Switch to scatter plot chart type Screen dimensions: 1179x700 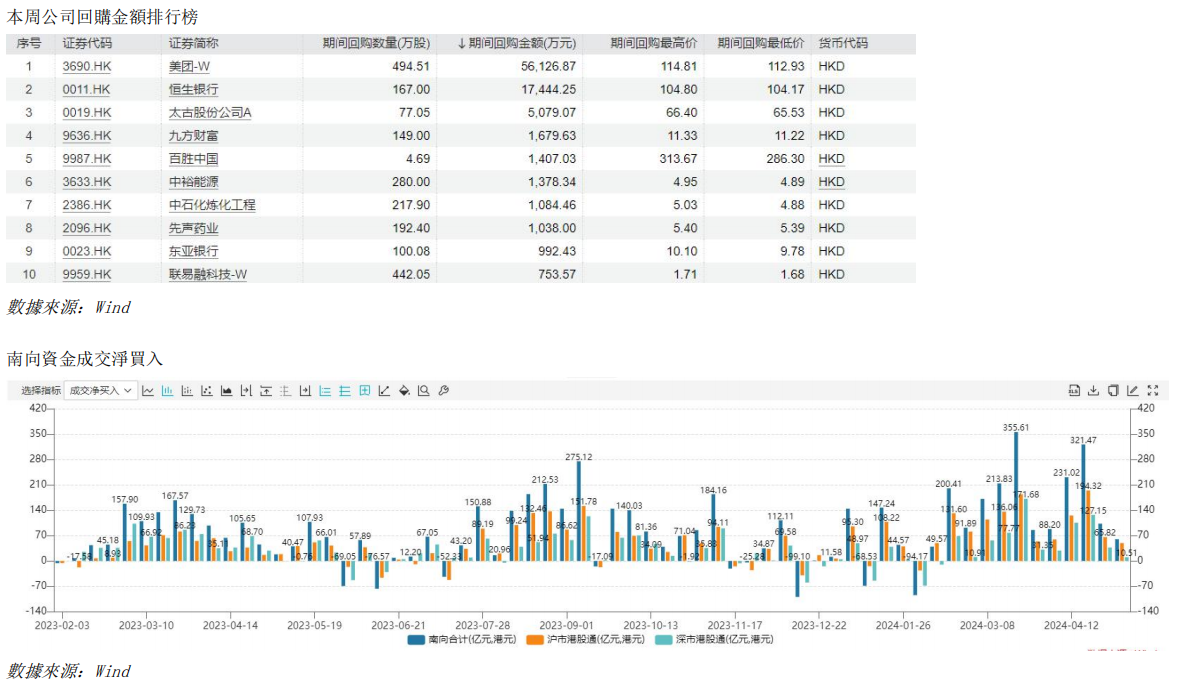click(207, 391)
